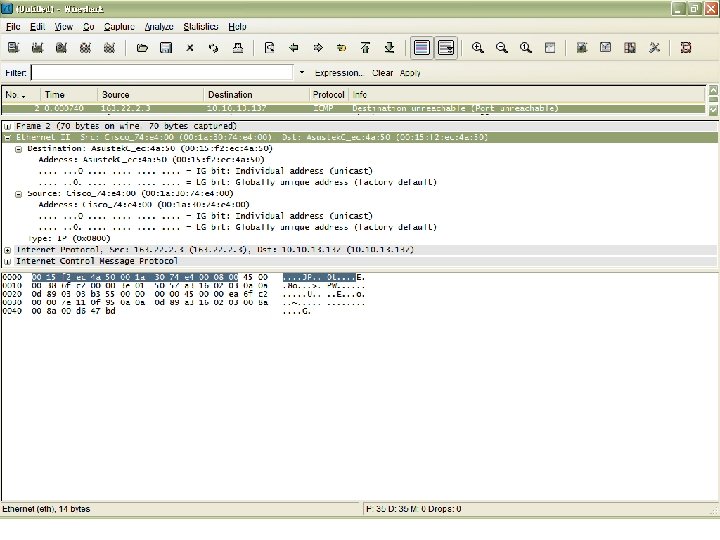Stop the running capture icon

click(x=85, y=48)
